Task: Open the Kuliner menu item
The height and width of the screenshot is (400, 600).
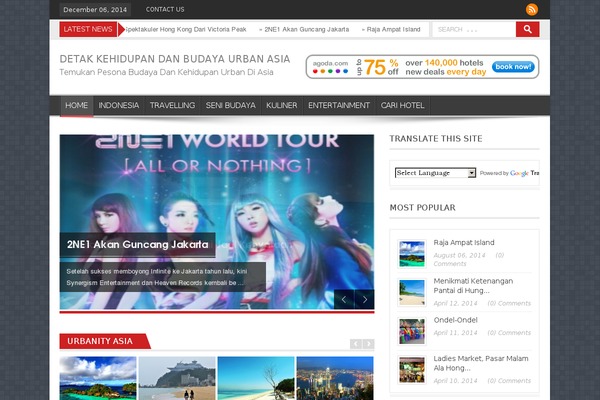Action: coord(282,106)
